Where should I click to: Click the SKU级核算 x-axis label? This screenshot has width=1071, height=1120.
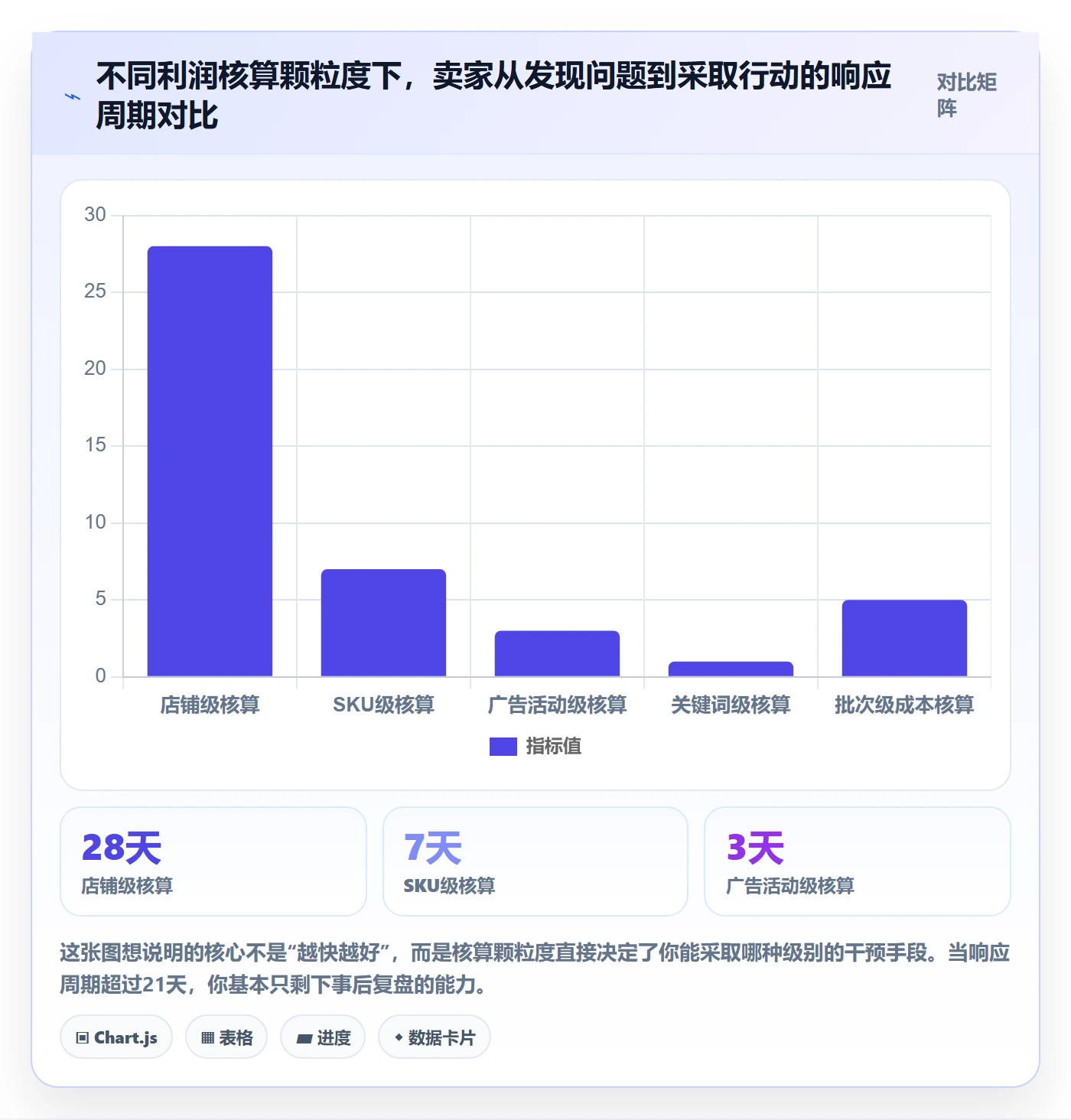click(x=383, y=705)
